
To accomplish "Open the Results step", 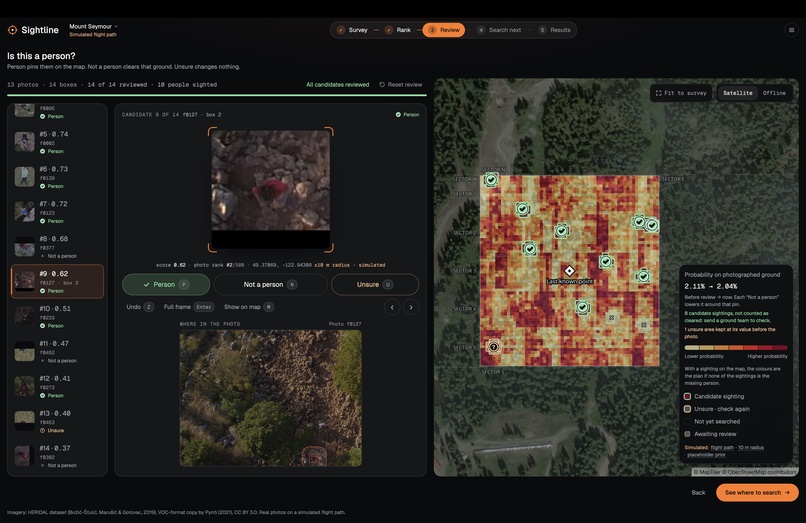I will coord(554,30).
